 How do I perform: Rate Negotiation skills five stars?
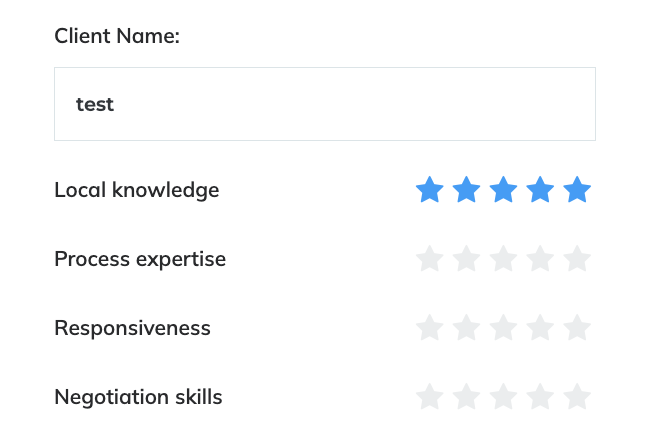577,397
